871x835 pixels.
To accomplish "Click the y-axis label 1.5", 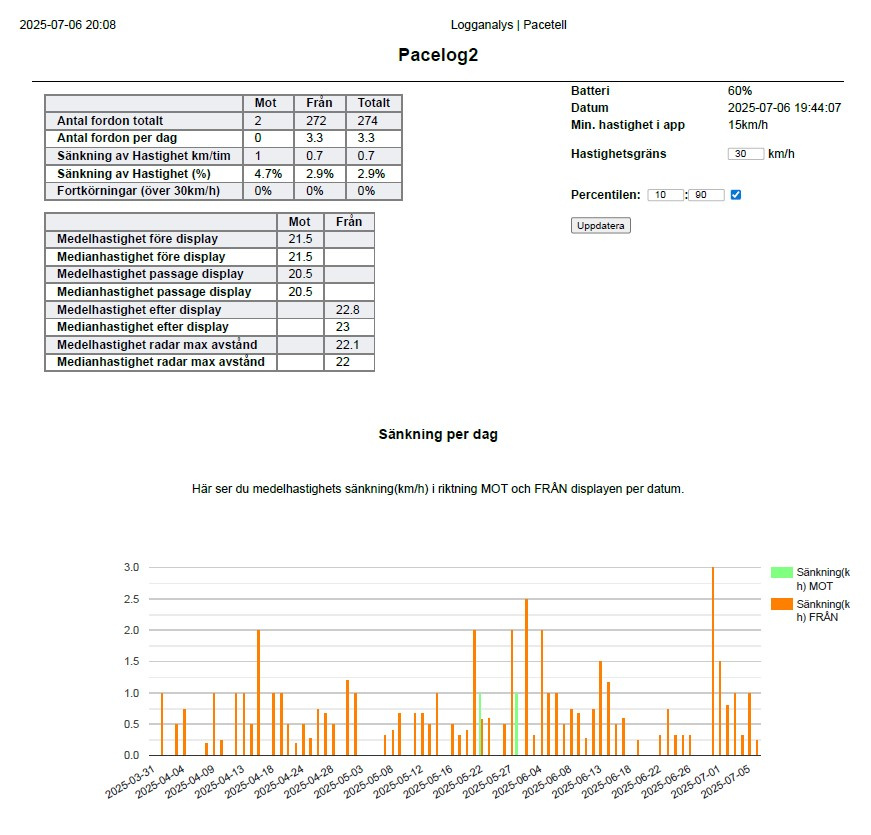I will (132, 661).
